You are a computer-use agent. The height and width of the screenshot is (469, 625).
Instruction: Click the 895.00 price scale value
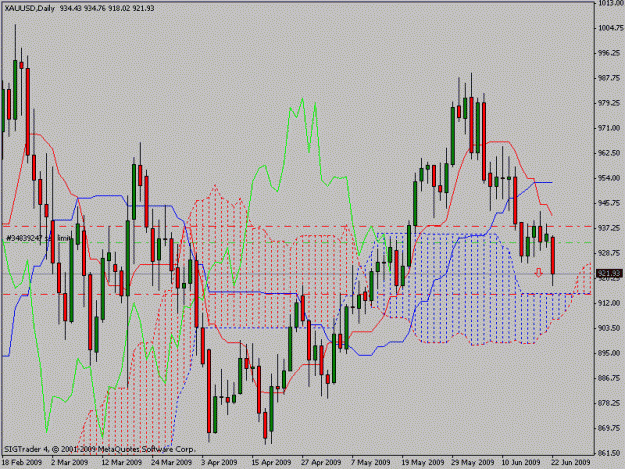pos(609,353)
